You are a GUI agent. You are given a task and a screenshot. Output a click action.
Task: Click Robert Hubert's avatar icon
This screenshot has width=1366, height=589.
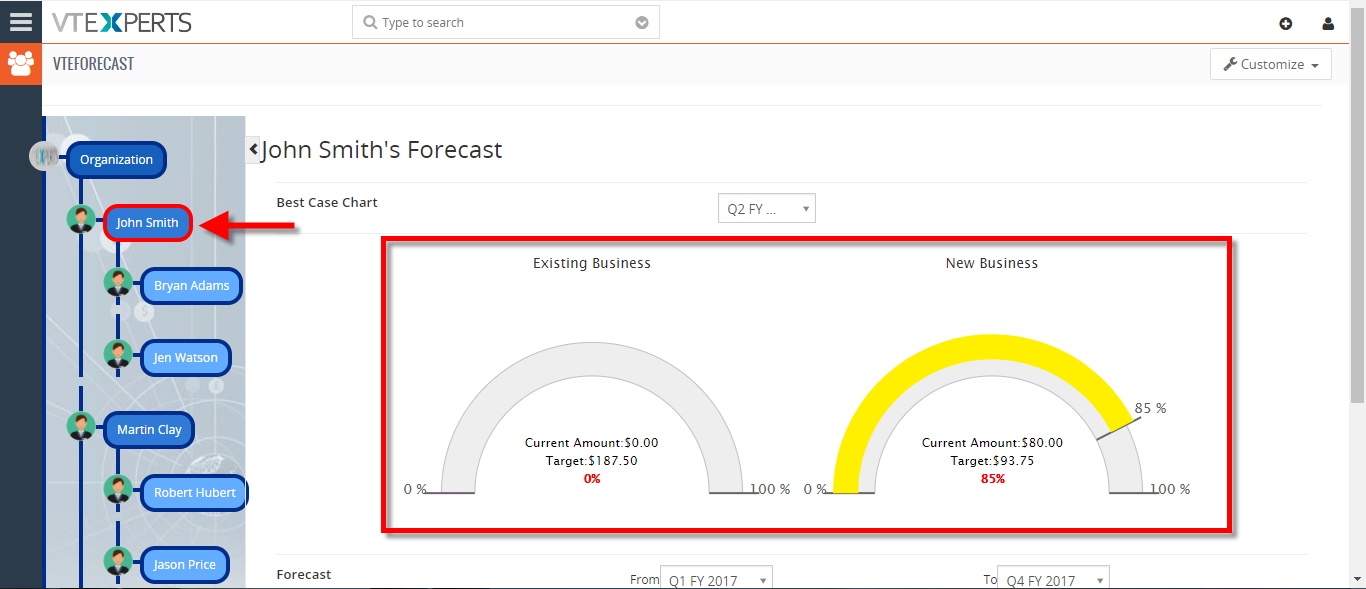click(118, 489)
